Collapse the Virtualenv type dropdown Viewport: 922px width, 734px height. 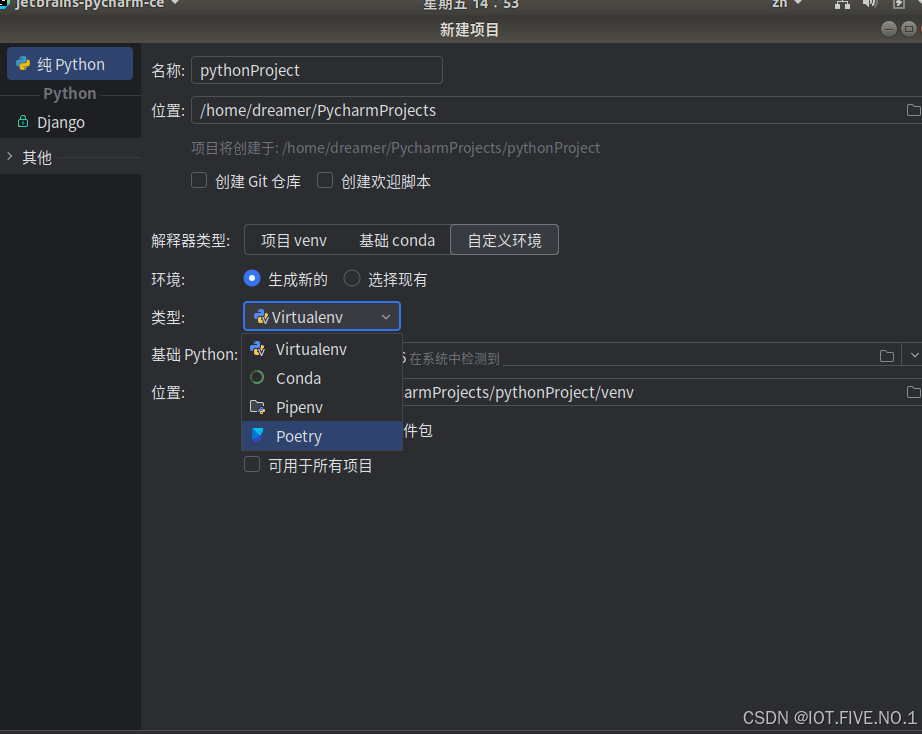[x=322, y=317]
